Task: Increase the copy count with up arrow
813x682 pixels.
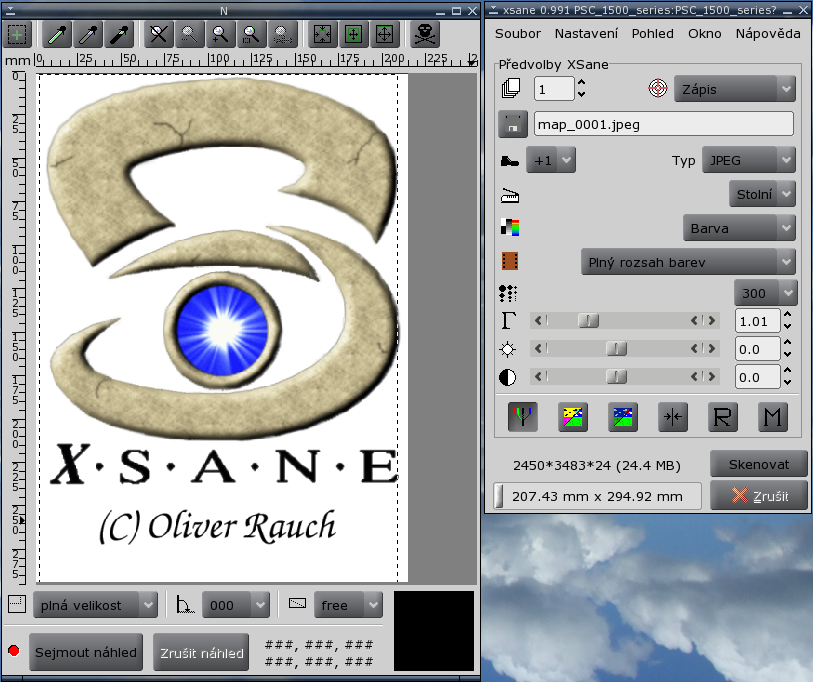Action: [x=582, y=82]
